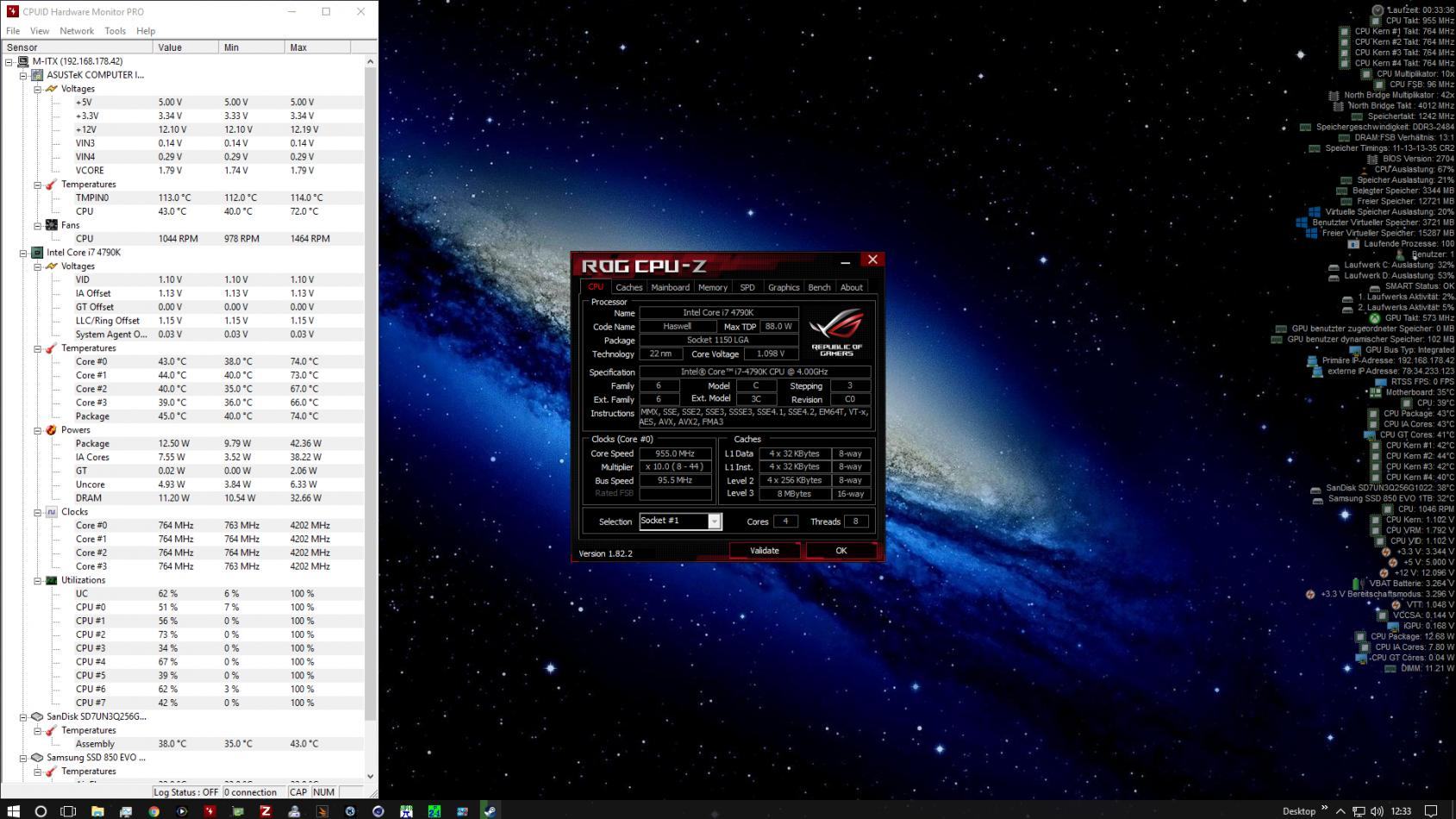The height and width of the screenshot is (819, 1456).
Task: Click the 12:33 taskbar clock
Action: pyautogui.click(x=1402, y=810)
